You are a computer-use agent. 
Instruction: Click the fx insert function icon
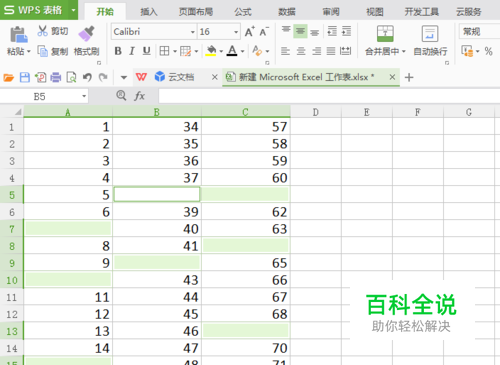click(139, 96)
